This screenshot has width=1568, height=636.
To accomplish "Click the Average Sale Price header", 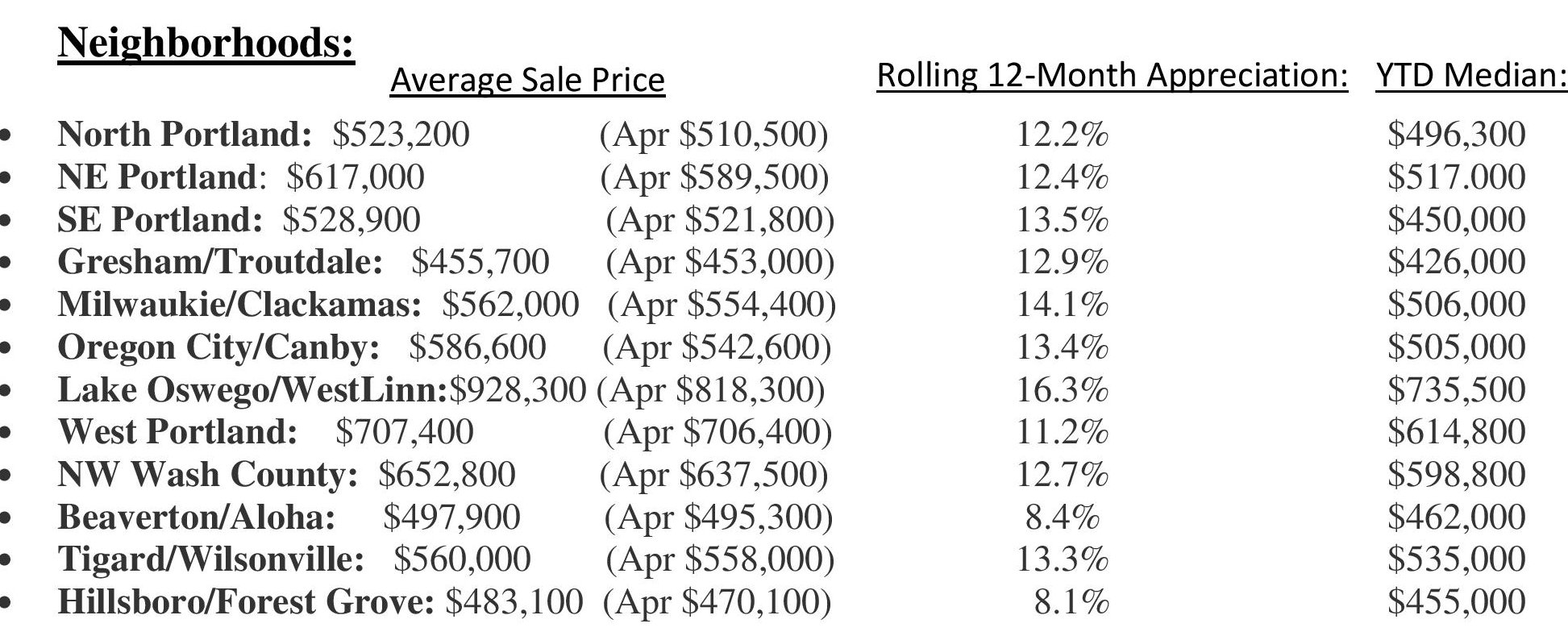I will 527,80.
